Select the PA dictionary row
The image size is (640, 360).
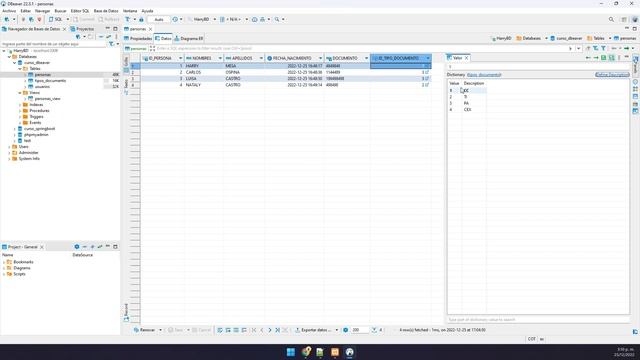467,103
